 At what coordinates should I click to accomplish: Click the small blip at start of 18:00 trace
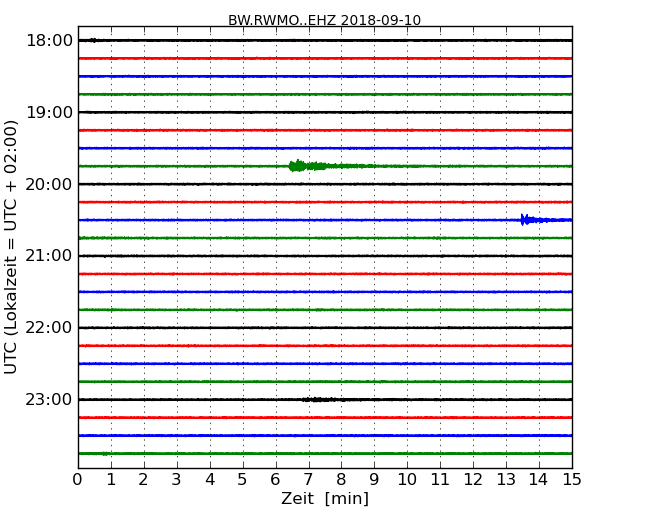point(94,40)
